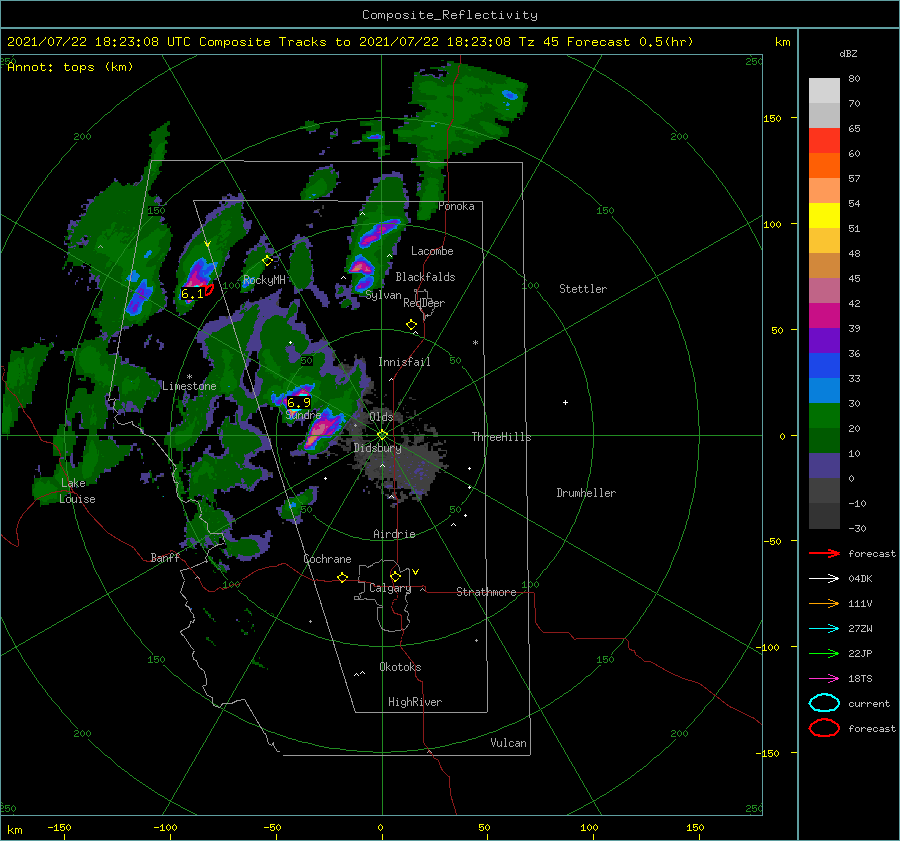The height and width of the screenshot is (841, 900).
Task: Click the green 22JP arrow legend icon
Action: (824, 653)
